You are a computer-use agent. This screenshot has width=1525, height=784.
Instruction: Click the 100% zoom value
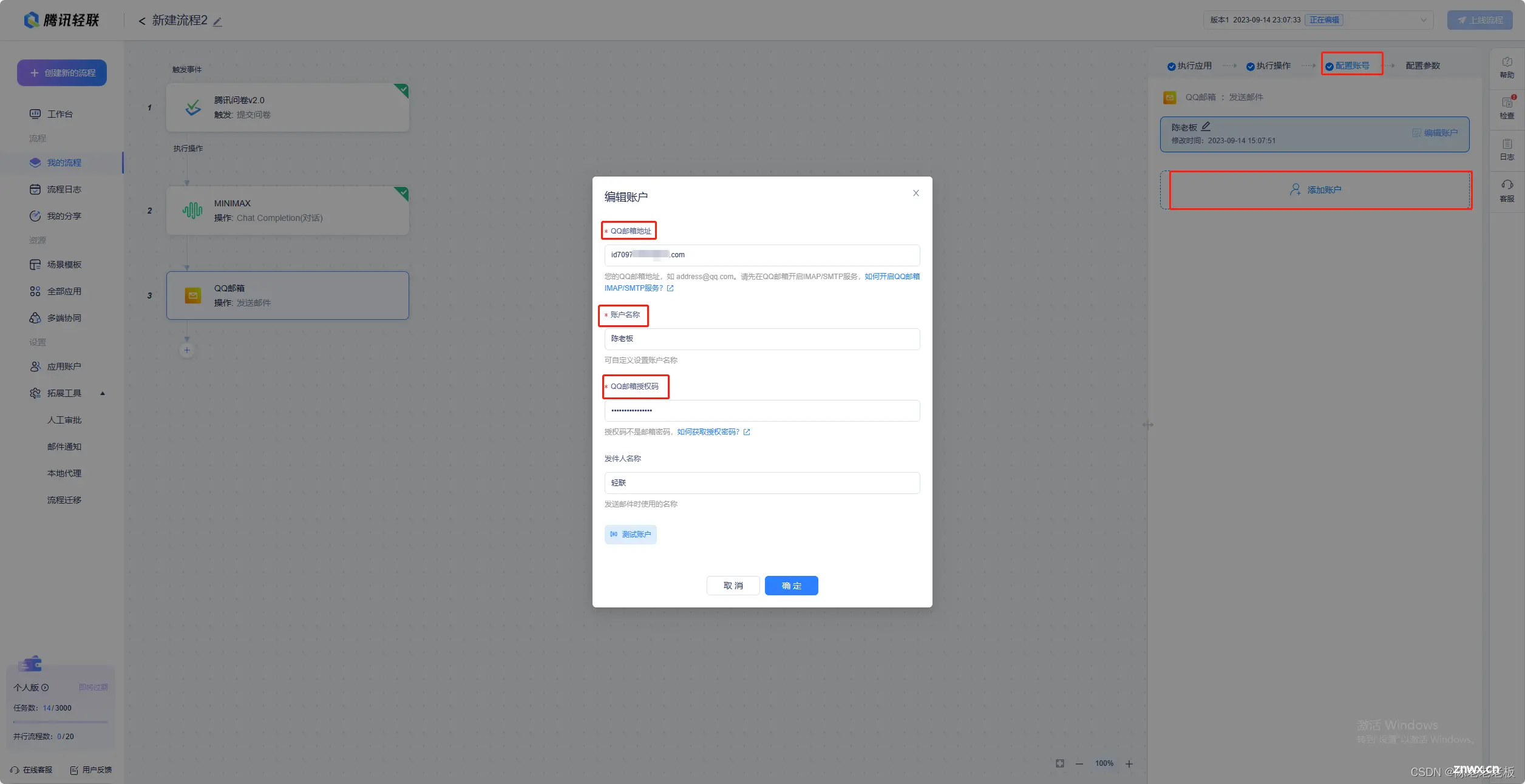coord(1104,763)
